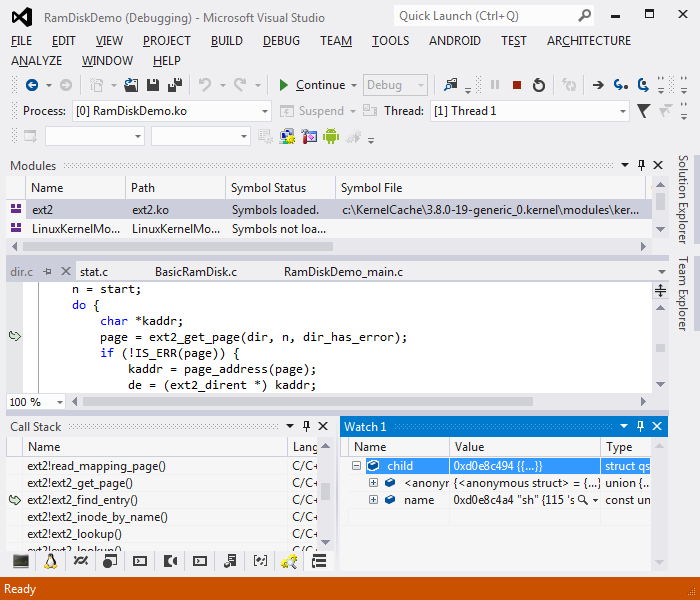Click the gears with magnifier icon at the bottom

point(289,561)
